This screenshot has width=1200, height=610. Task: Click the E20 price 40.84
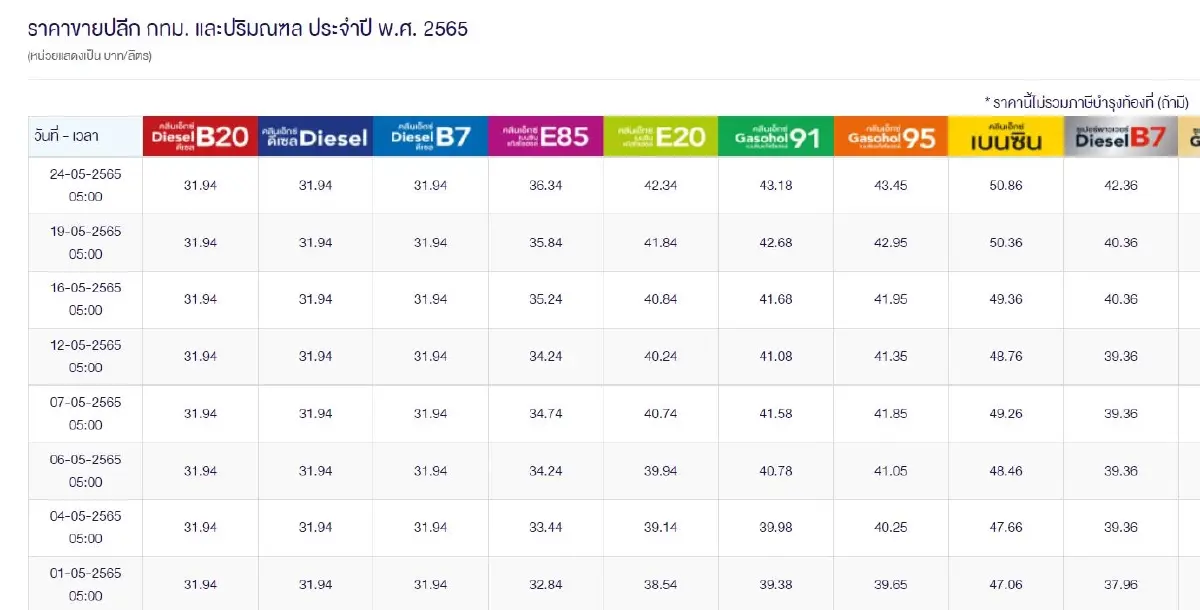pyautogui.click(x=661, y=299)
